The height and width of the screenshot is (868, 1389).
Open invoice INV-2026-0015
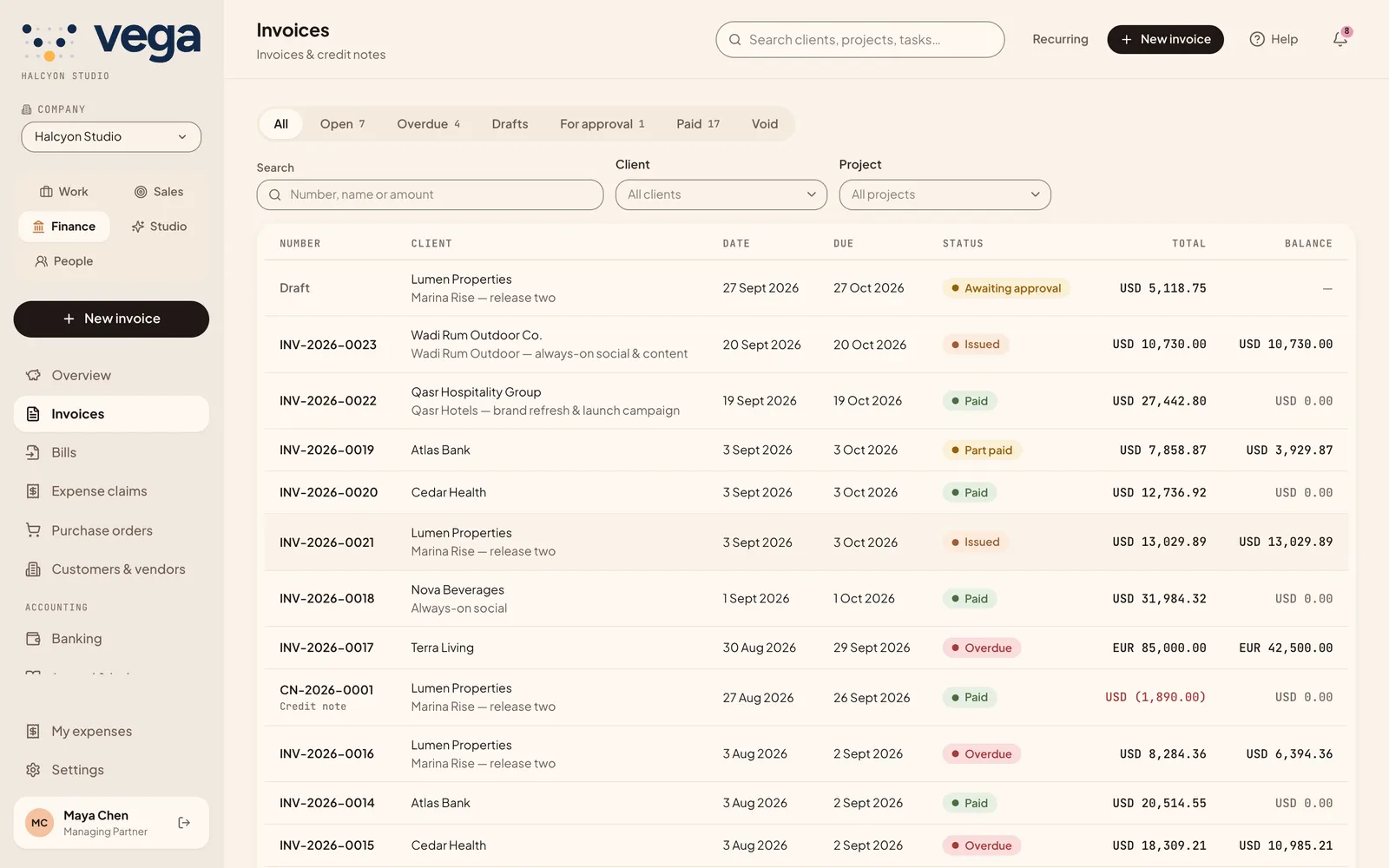pos(806,845)
